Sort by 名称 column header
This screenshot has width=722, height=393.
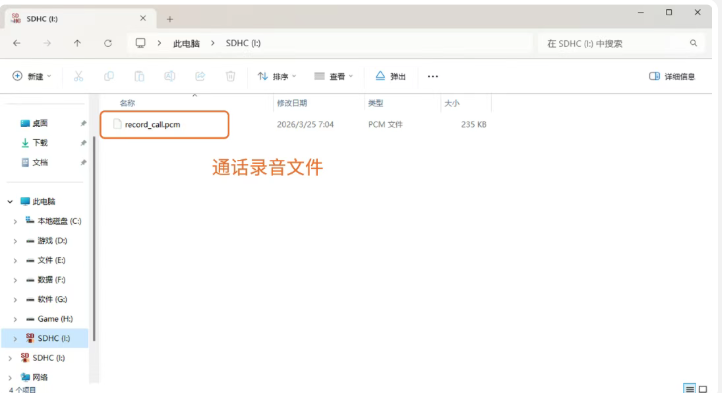(128, 103)
